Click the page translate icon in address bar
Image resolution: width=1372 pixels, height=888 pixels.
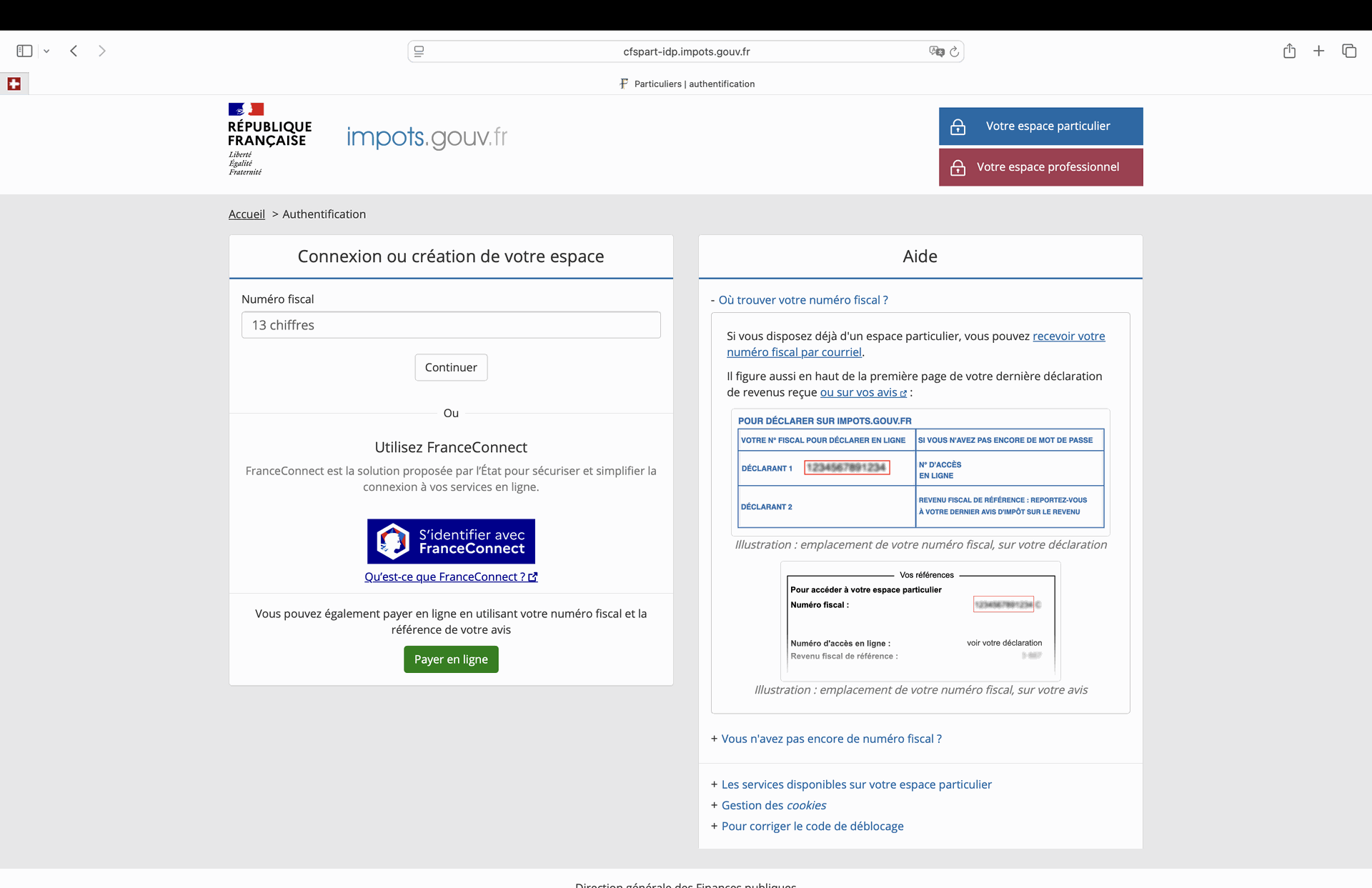point(935,51)
